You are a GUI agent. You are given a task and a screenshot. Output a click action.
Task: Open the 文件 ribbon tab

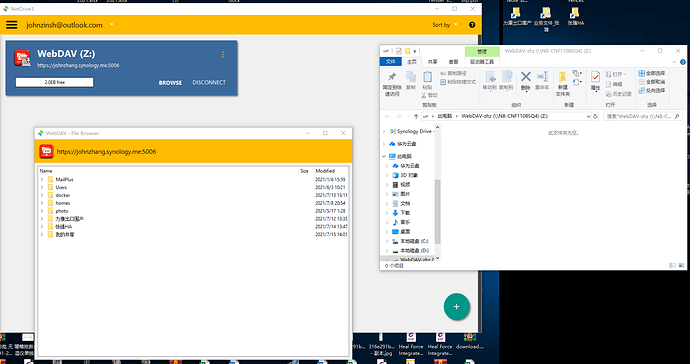(x=390, y=62)
